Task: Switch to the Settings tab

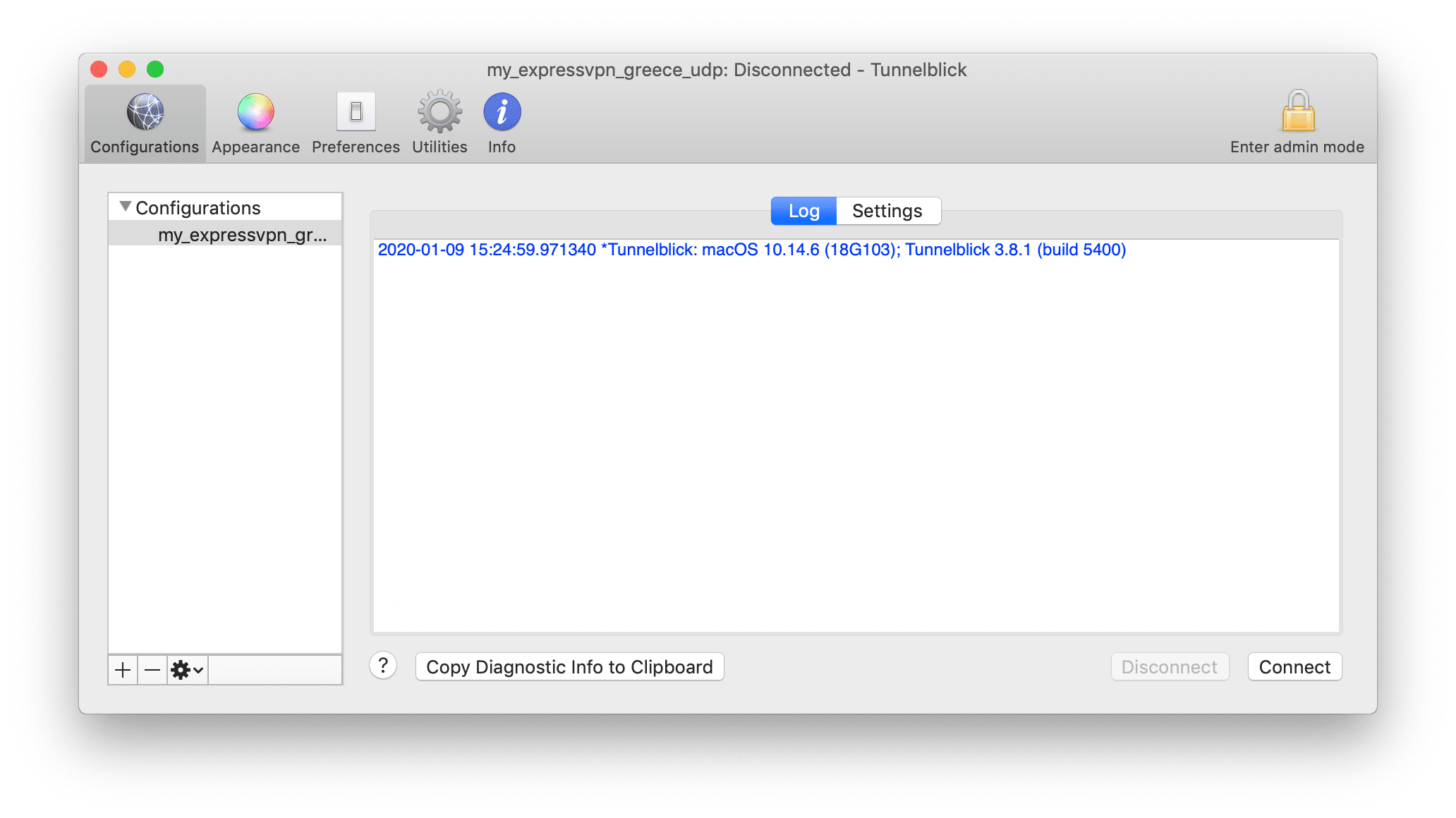Action: (886, 211)
